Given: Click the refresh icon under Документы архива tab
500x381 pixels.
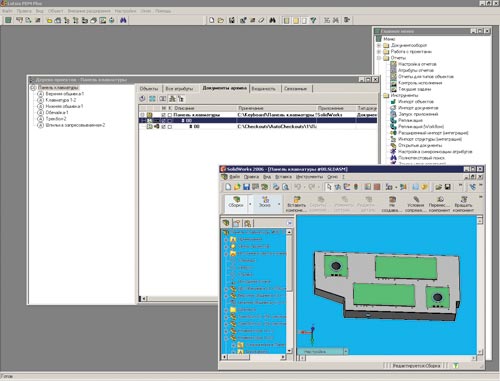Looking at the screenshot, I should (142, 99).
